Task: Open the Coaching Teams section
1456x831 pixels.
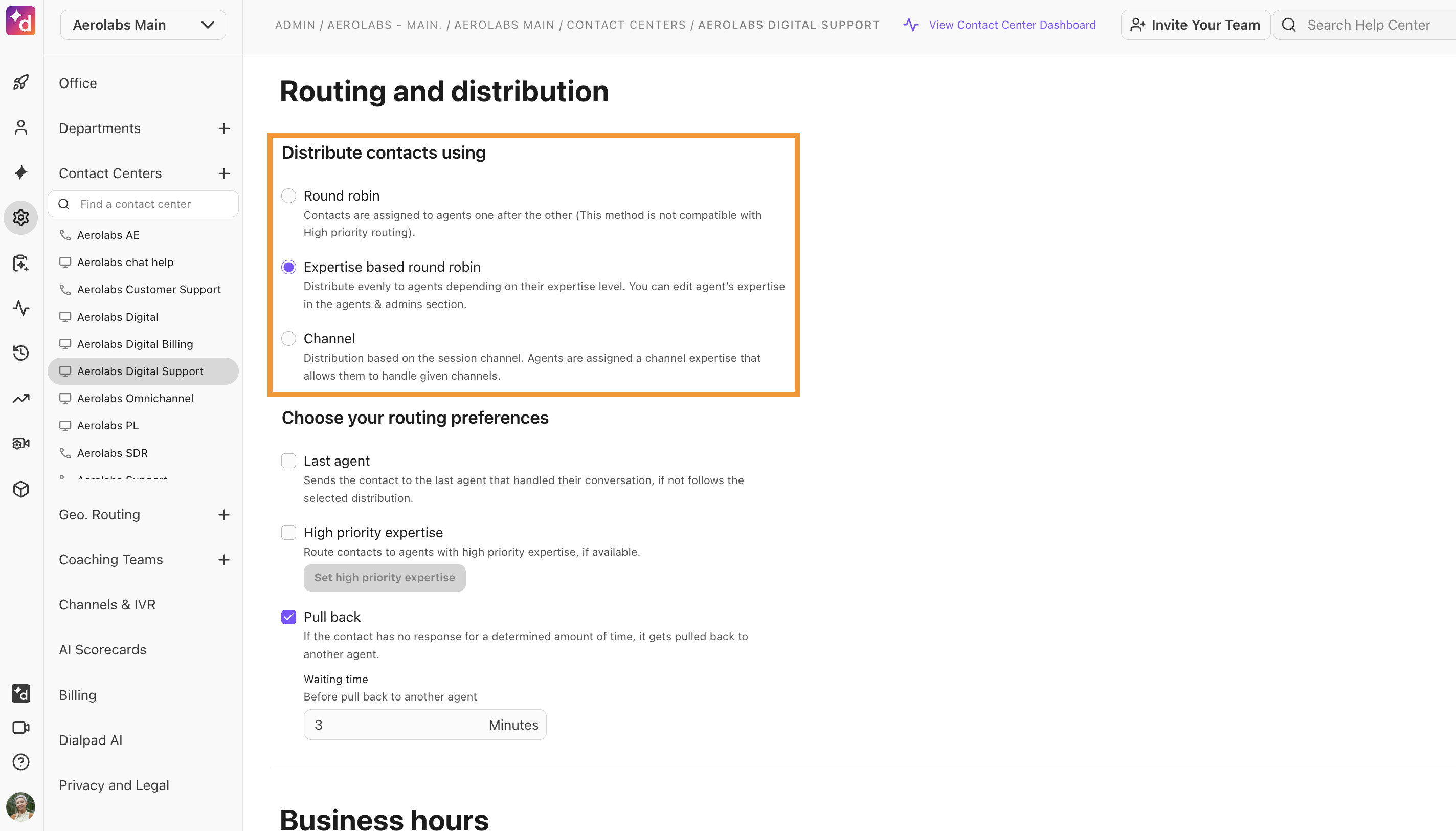Action: 110,560
